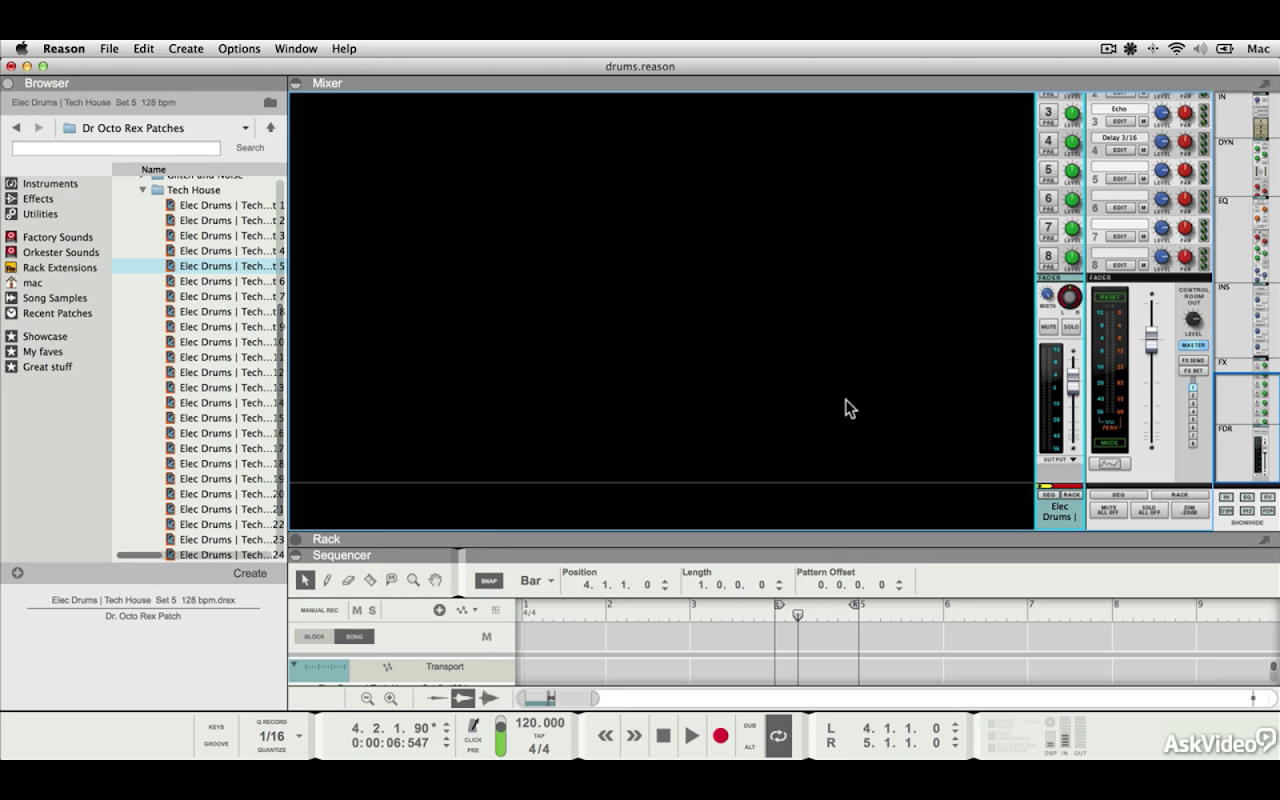The width and height of the screenshot is (1280, 800).
Task: Open Rack Extensions in browser sidebar
Action: pos(60,268)
